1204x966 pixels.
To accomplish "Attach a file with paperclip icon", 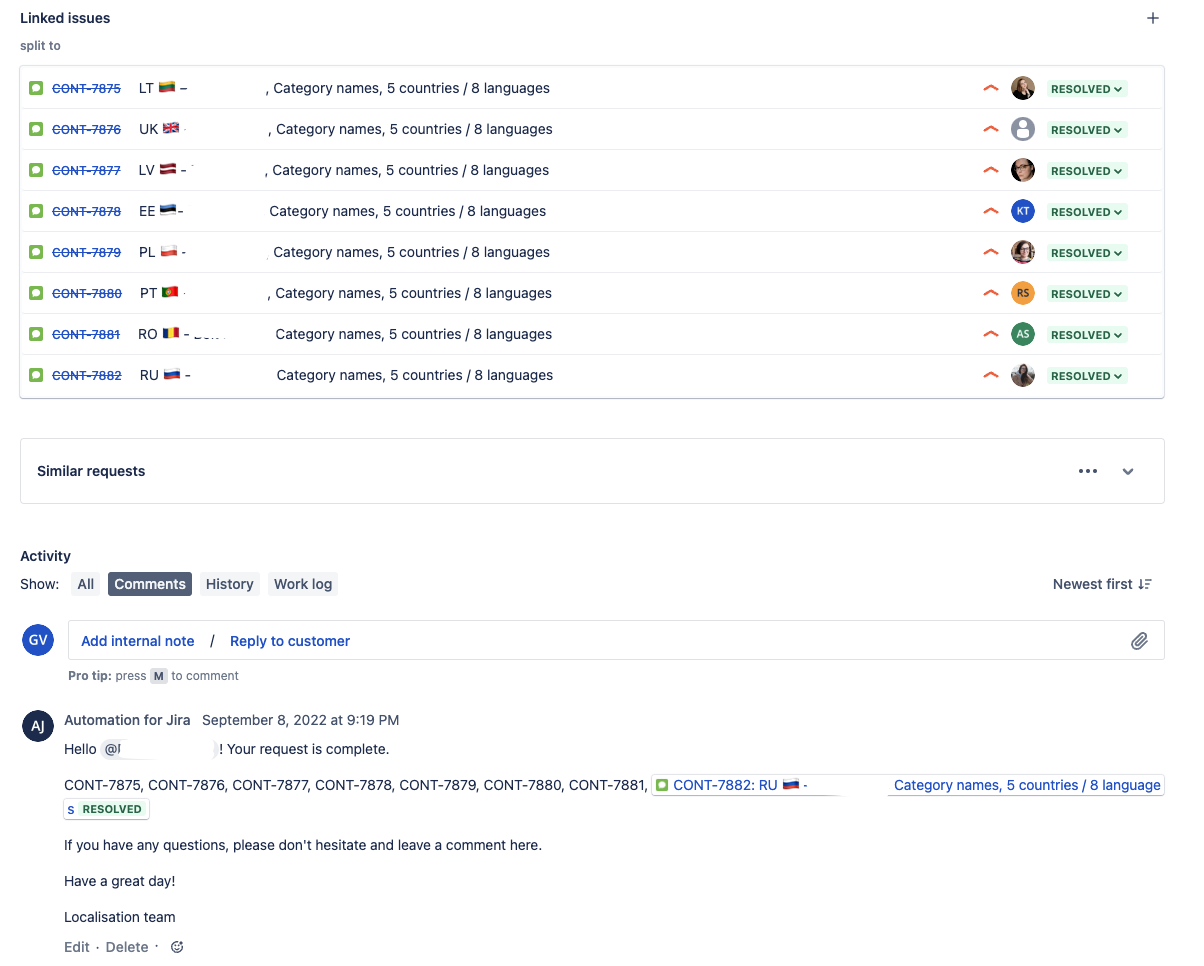I will [x=1139, y=641].
